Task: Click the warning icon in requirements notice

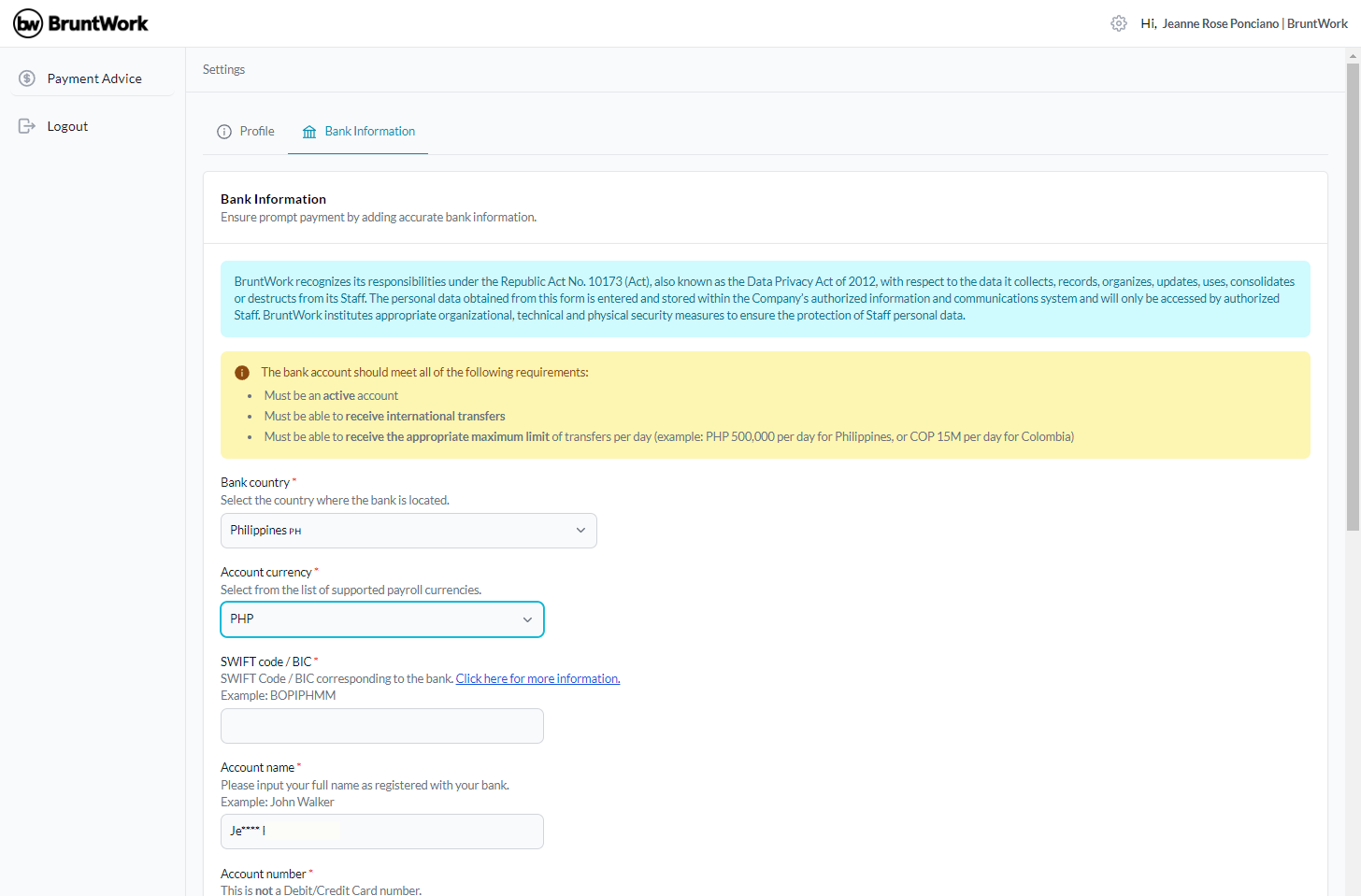Action: (x=242, y=373)
